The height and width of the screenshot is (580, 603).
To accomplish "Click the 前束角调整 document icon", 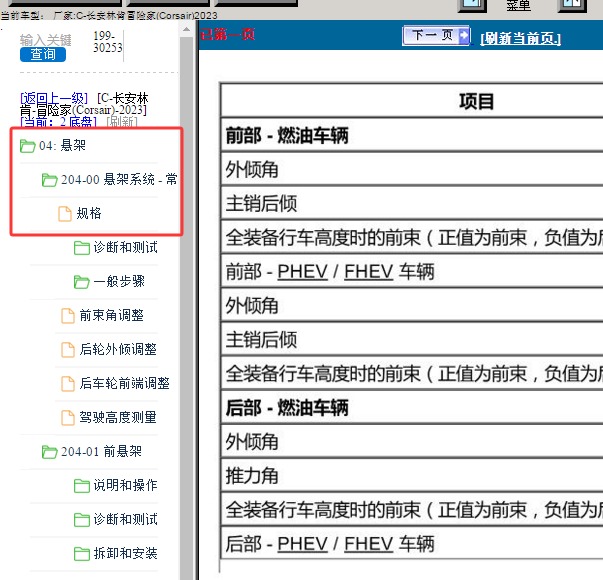I will coord(68,316).
